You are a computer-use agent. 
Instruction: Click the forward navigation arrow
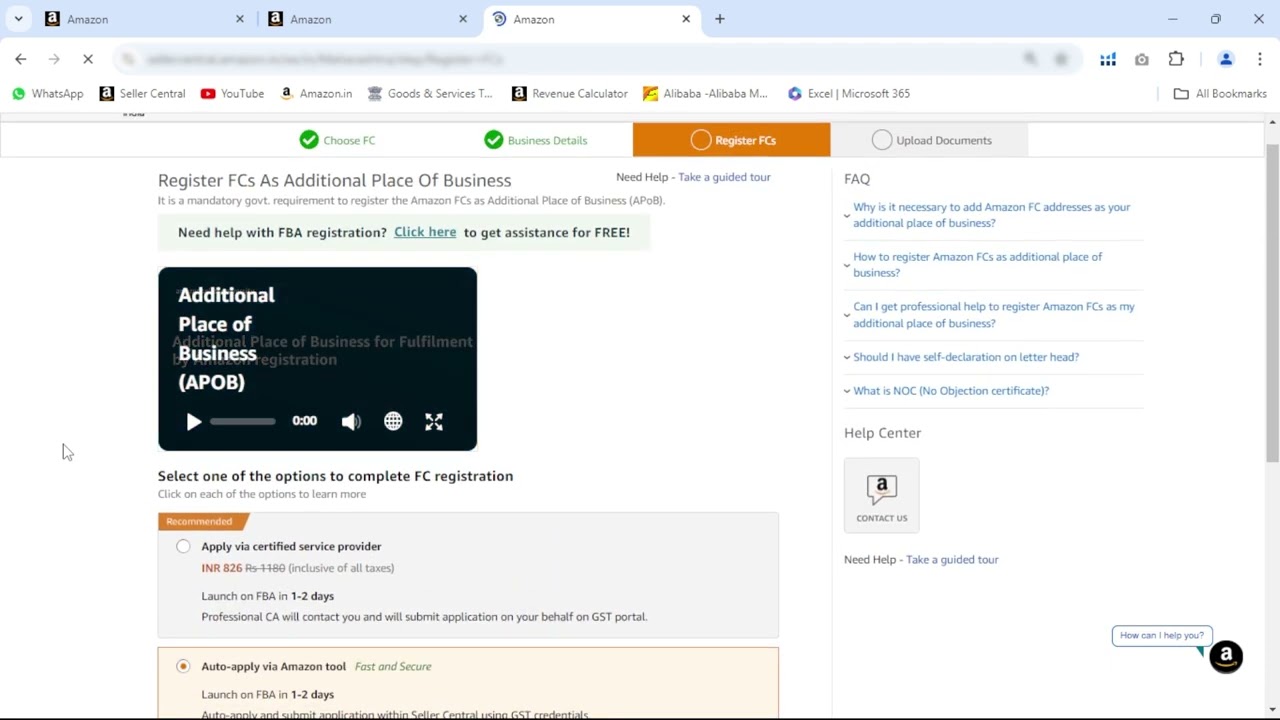(54, 59)
